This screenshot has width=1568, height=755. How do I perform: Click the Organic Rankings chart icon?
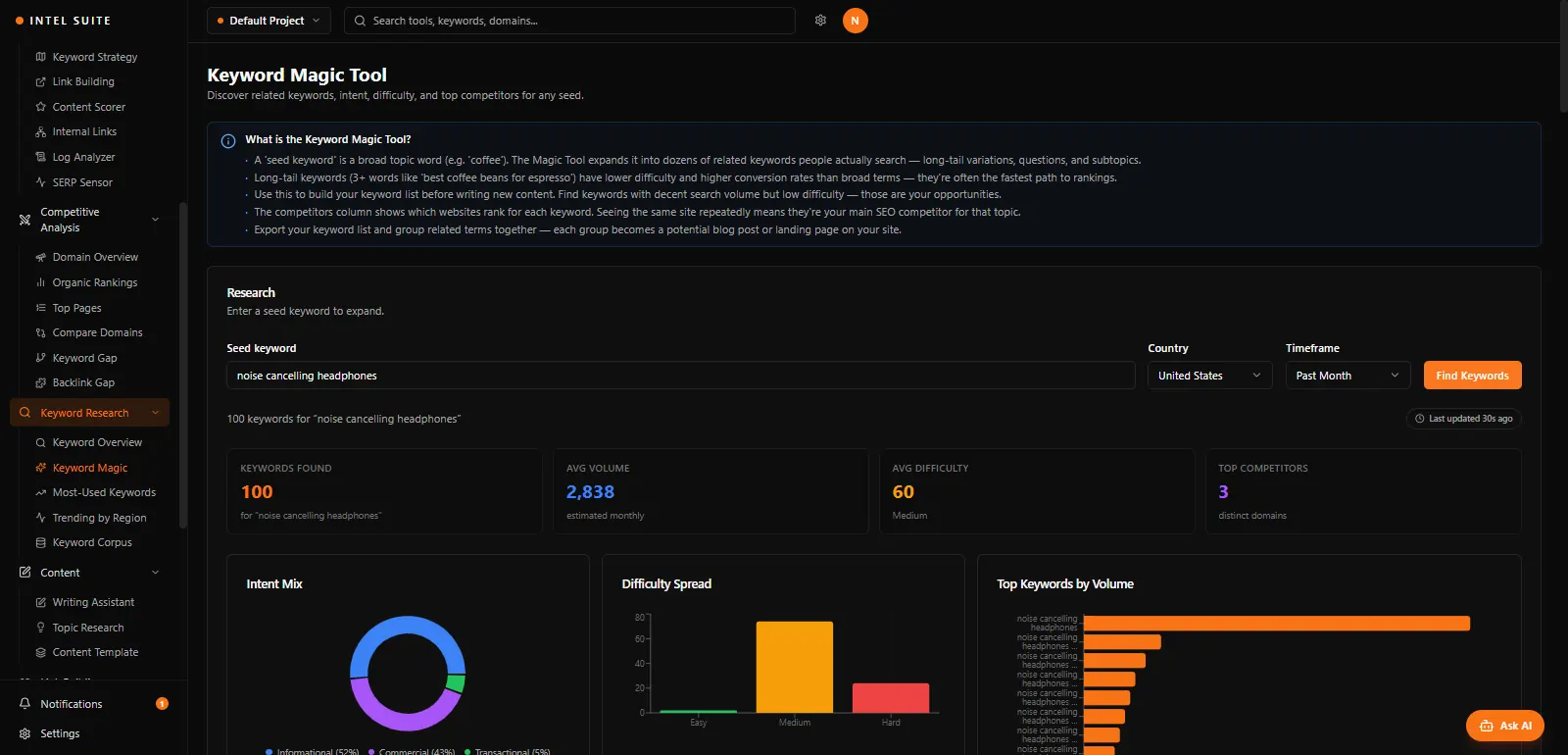(x=40, y=282)
